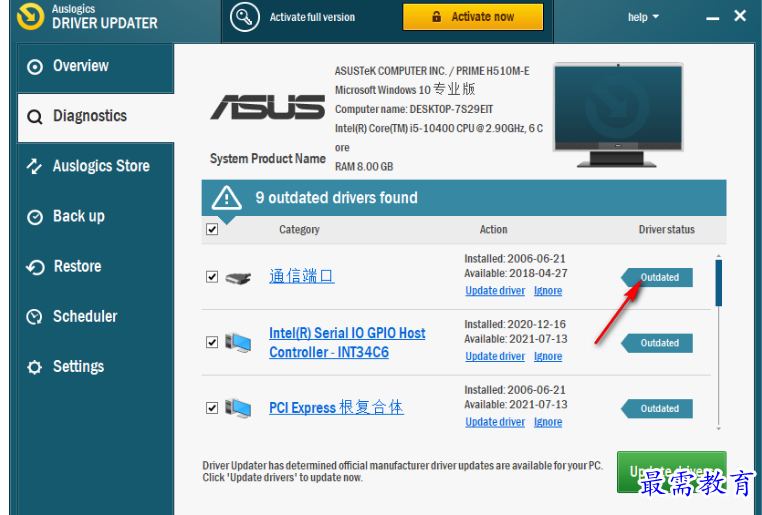Uncheck the Intel Serial IO GPIO Host Controller checkbox
This screenshot has width=762, height=515.
(212, 342)
